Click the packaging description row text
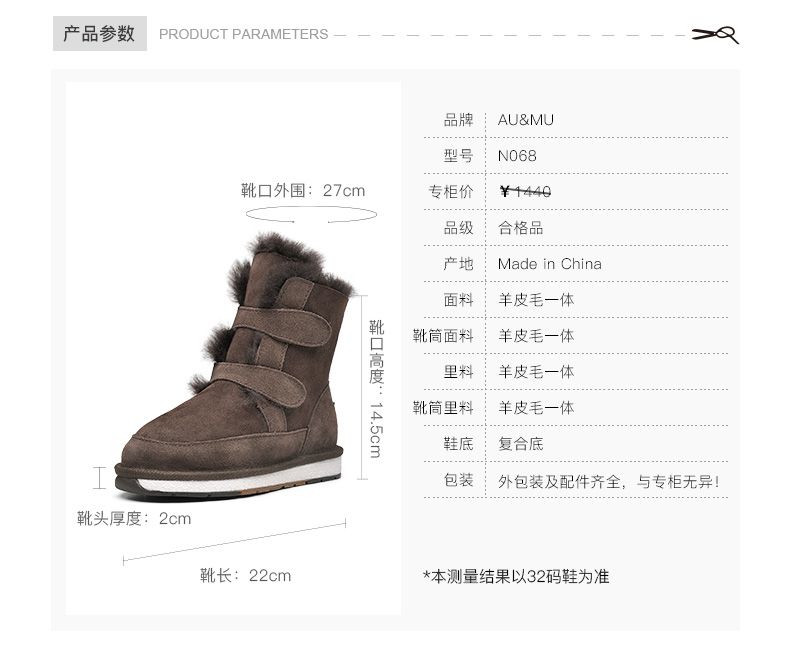This screenshot has height=651, width=790. (x=609, y=482)
